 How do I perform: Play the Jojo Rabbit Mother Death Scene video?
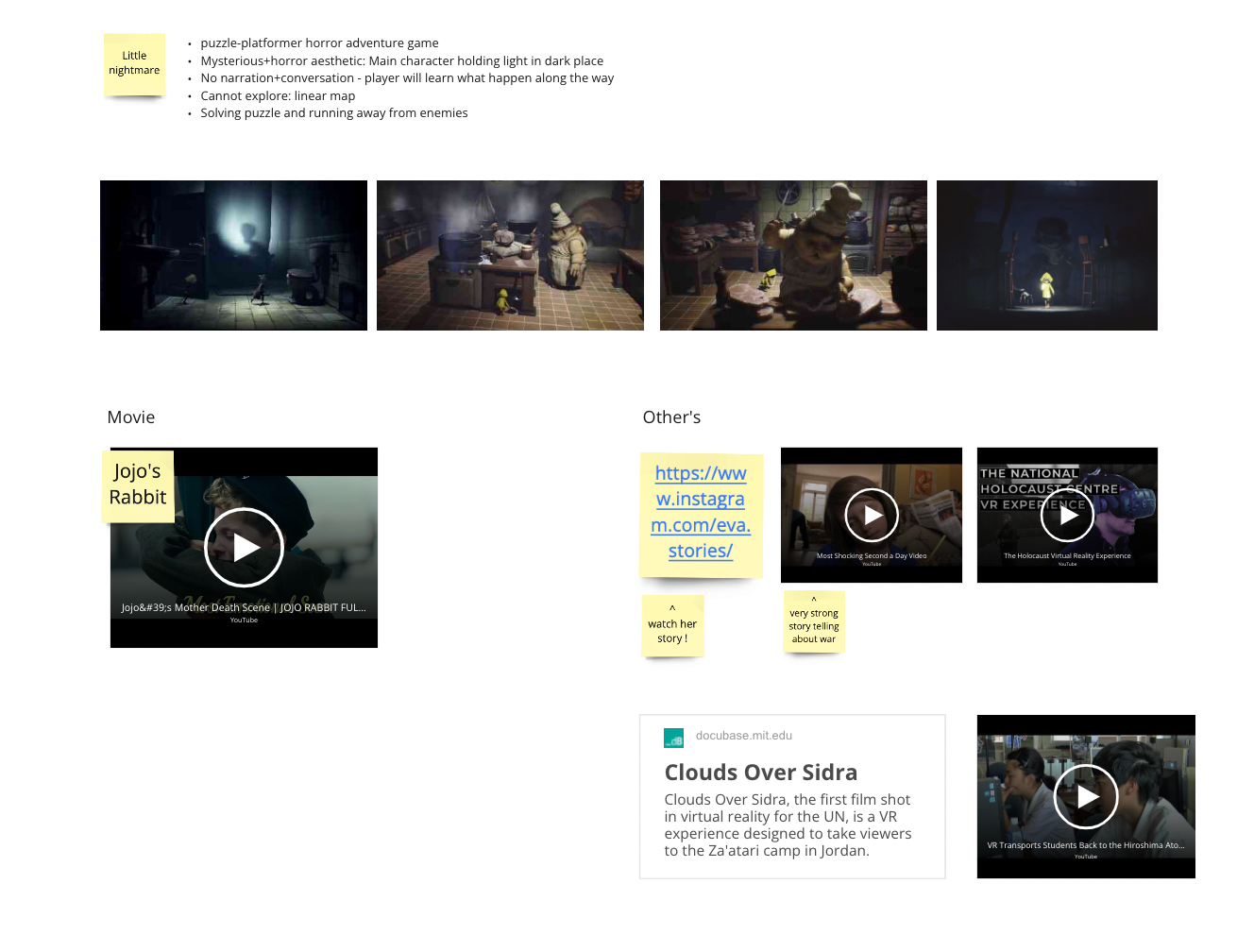[244, 548]
